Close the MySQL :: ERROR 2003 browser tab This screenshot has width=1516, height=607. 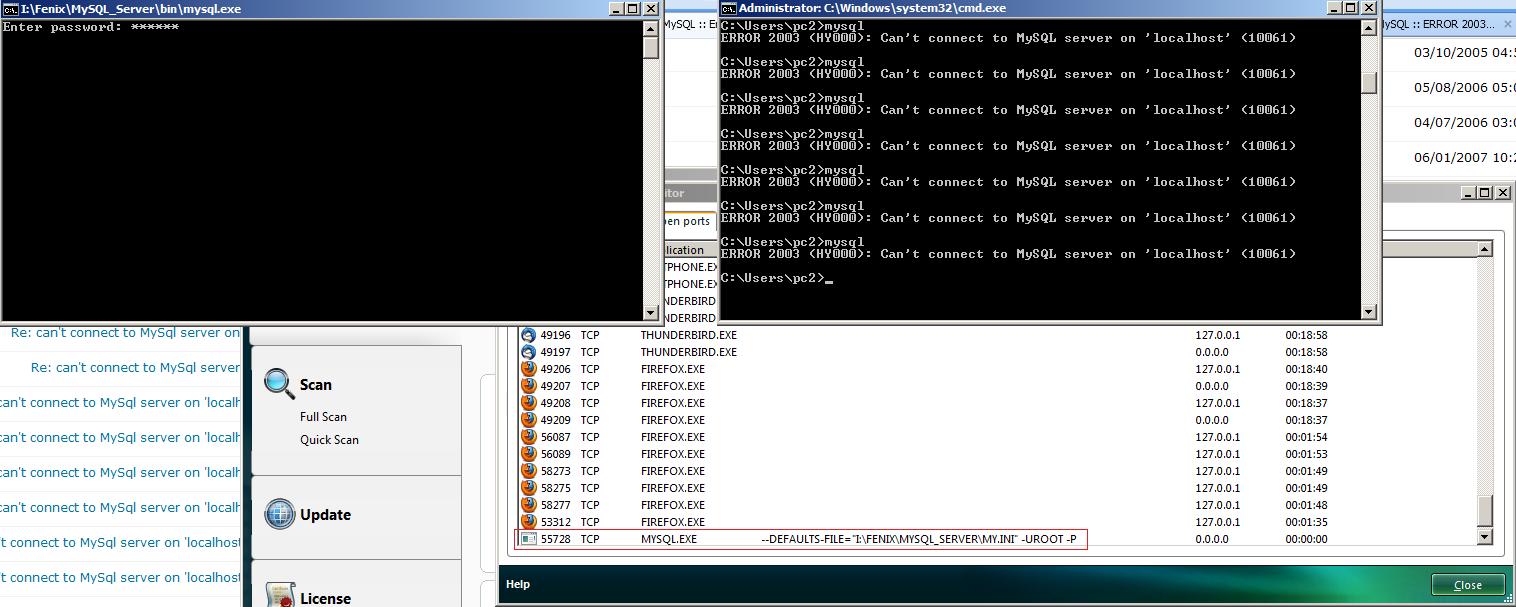(1505, 24)
